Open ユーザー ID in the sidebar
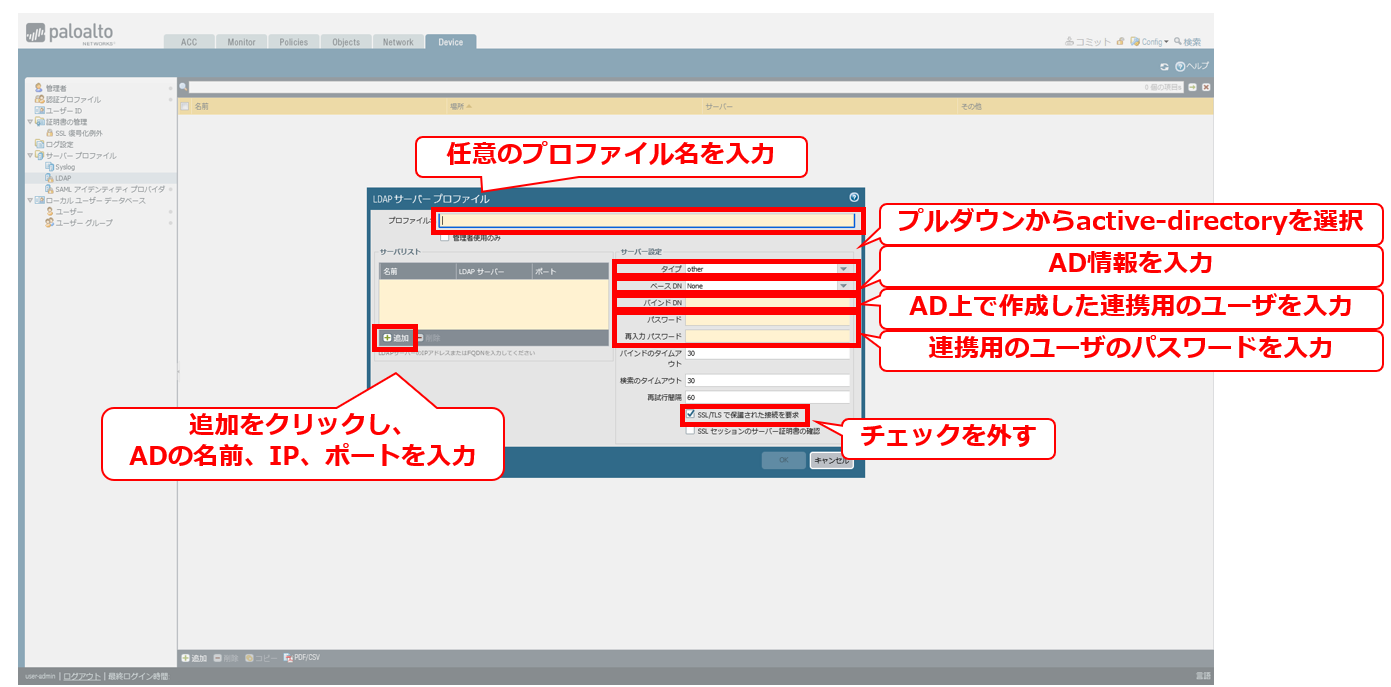 (63, 110)
